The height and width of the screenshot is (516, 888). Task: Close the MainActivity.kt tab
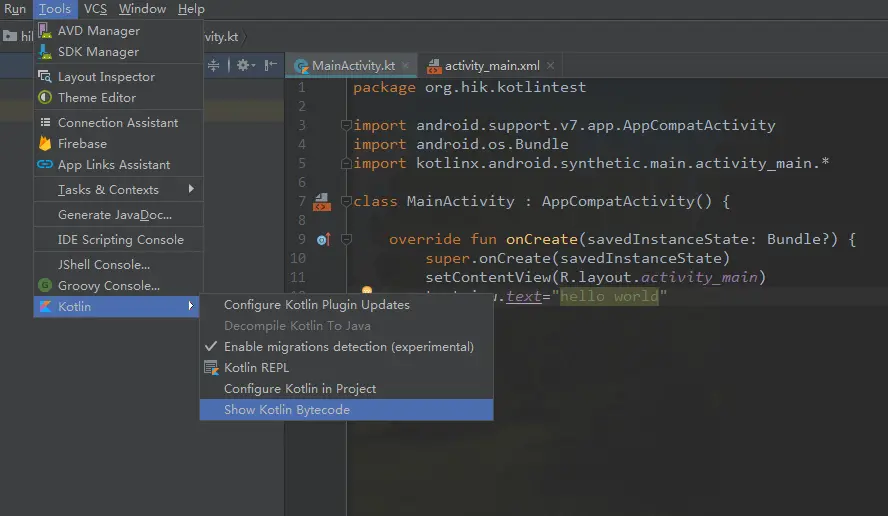point(405,66)
